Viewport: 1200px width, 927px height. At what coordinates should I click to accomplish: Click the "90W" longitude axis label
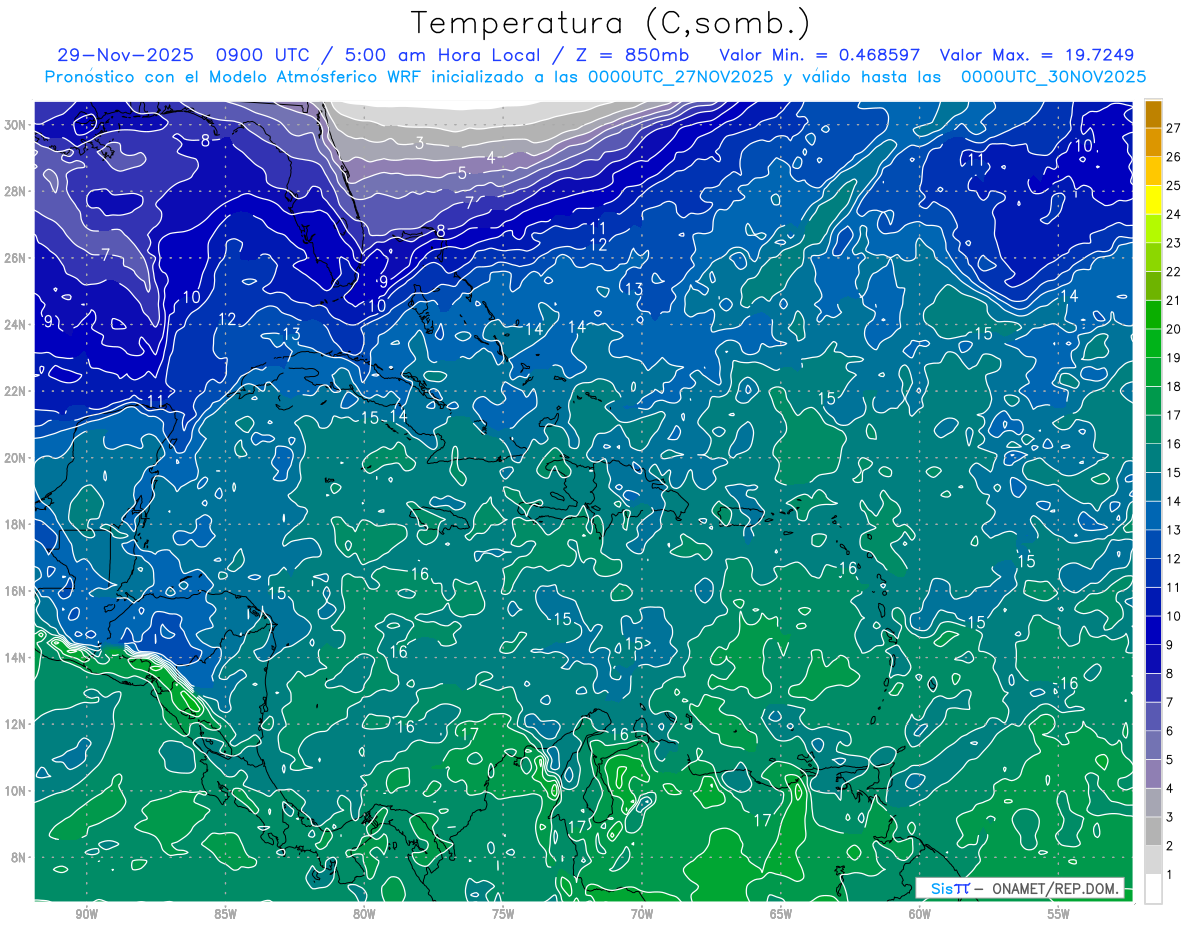[87, 914]
